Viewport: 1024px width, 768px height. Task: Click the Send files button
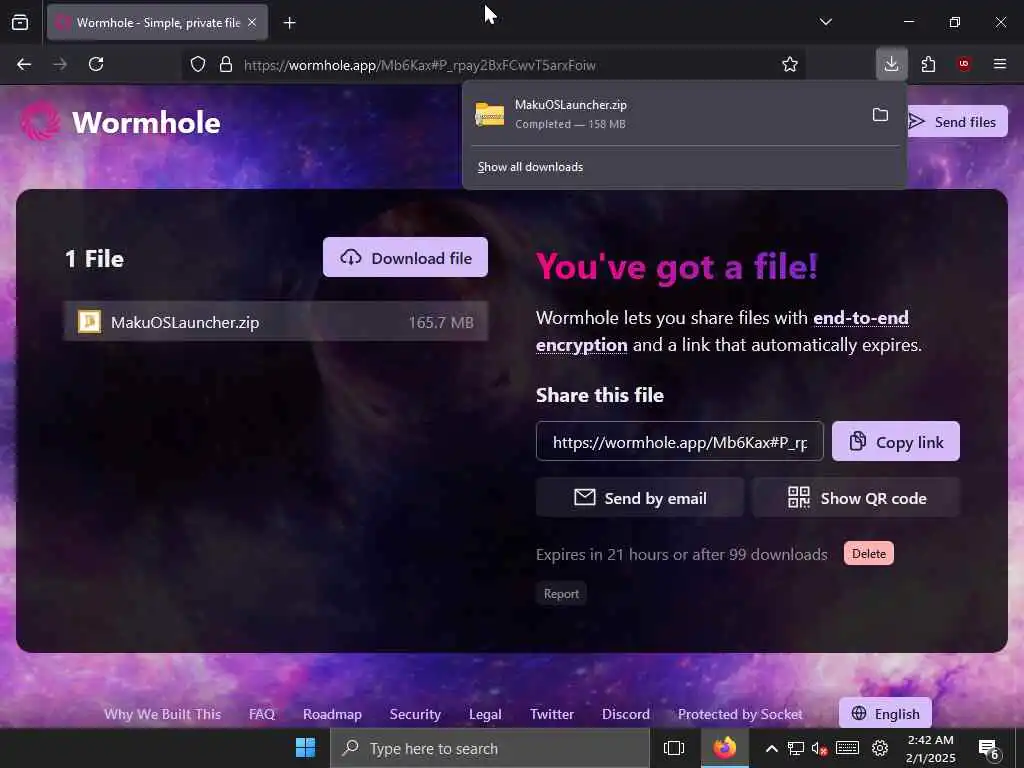[x=955, y=122]
